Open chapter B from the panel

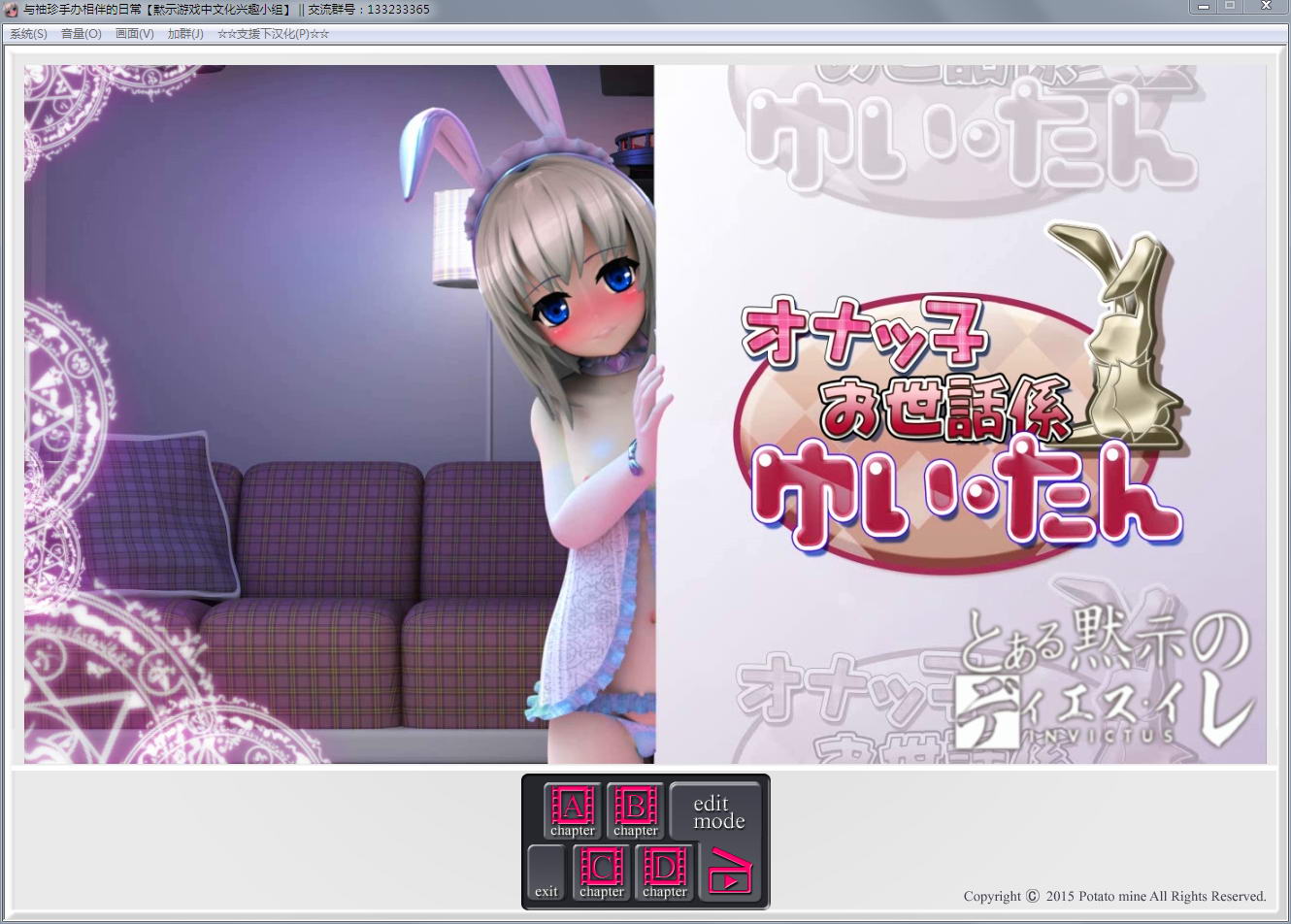(636, 810)
